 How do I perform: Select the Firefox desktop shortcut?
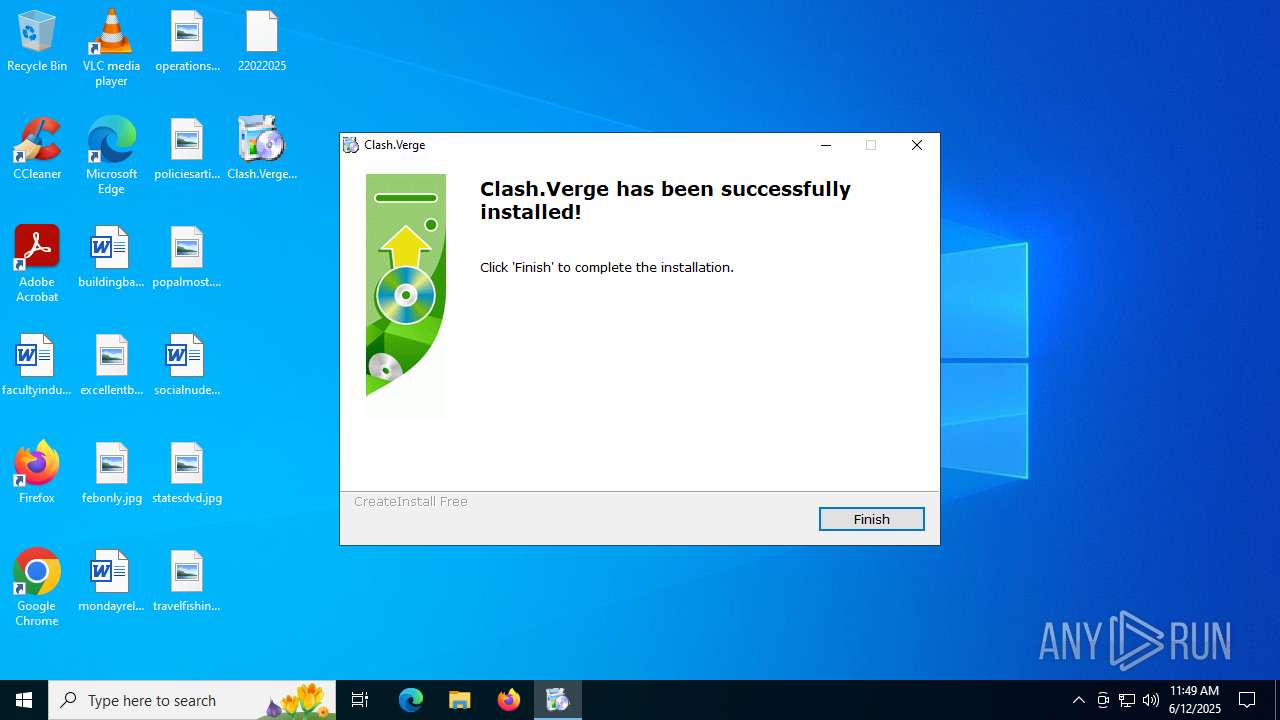pos(37,473)
